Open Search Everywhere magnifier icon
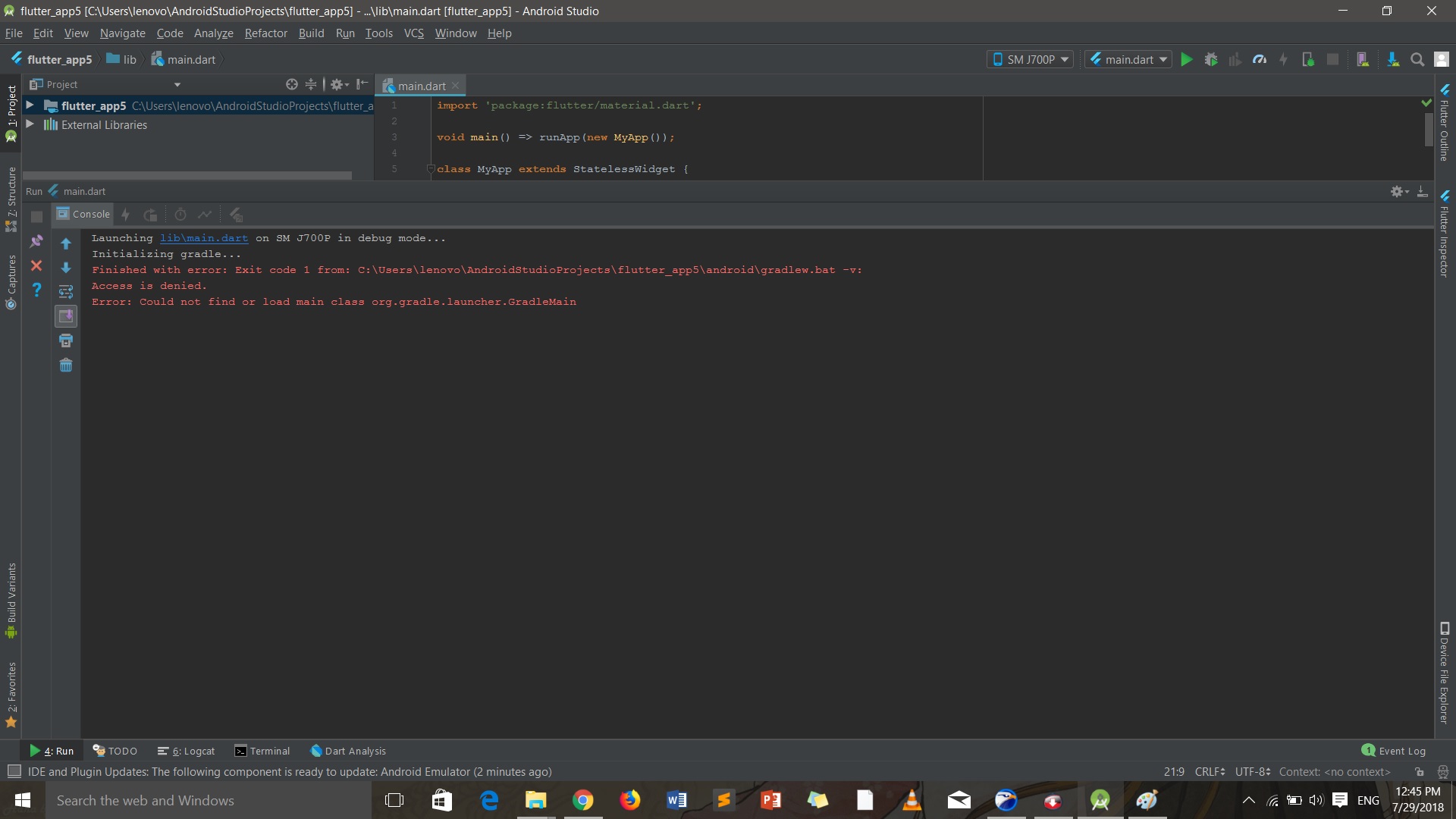The height and width of the screenshot is (819, 1456). pos(1417,59)
